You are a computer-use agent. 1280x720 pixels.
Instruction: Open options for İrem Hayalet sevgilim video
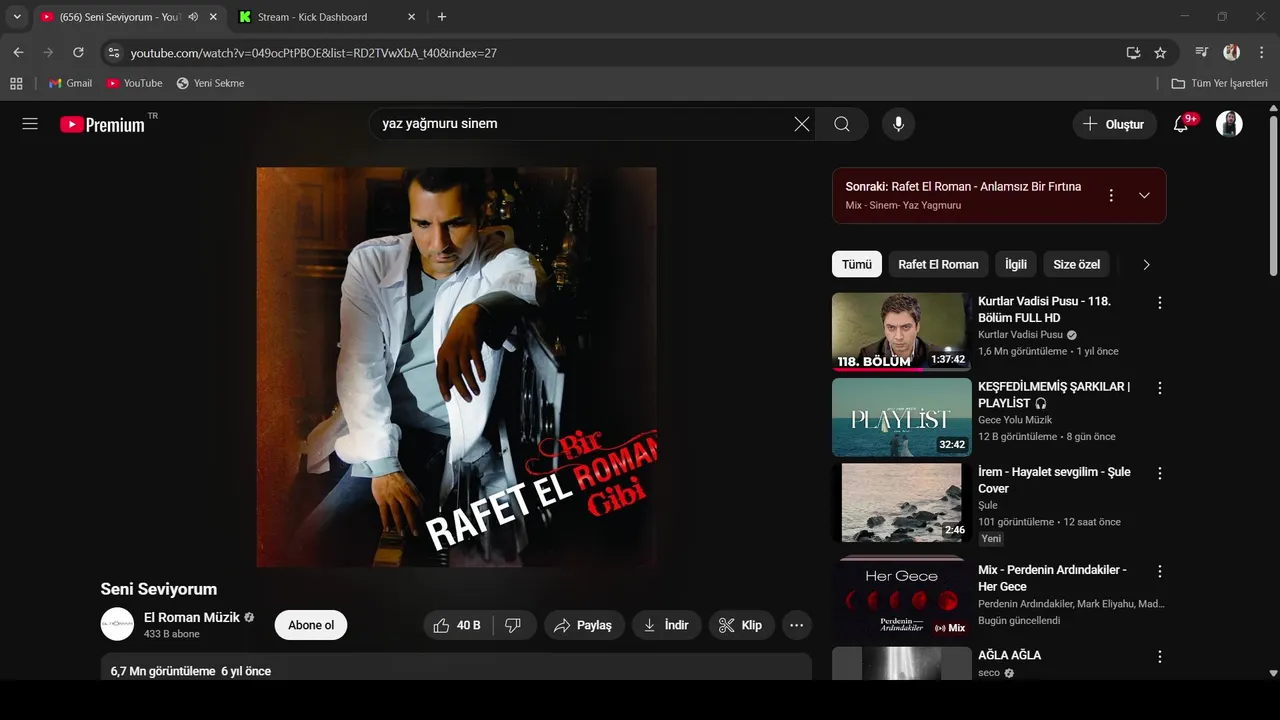point(1160,473)
